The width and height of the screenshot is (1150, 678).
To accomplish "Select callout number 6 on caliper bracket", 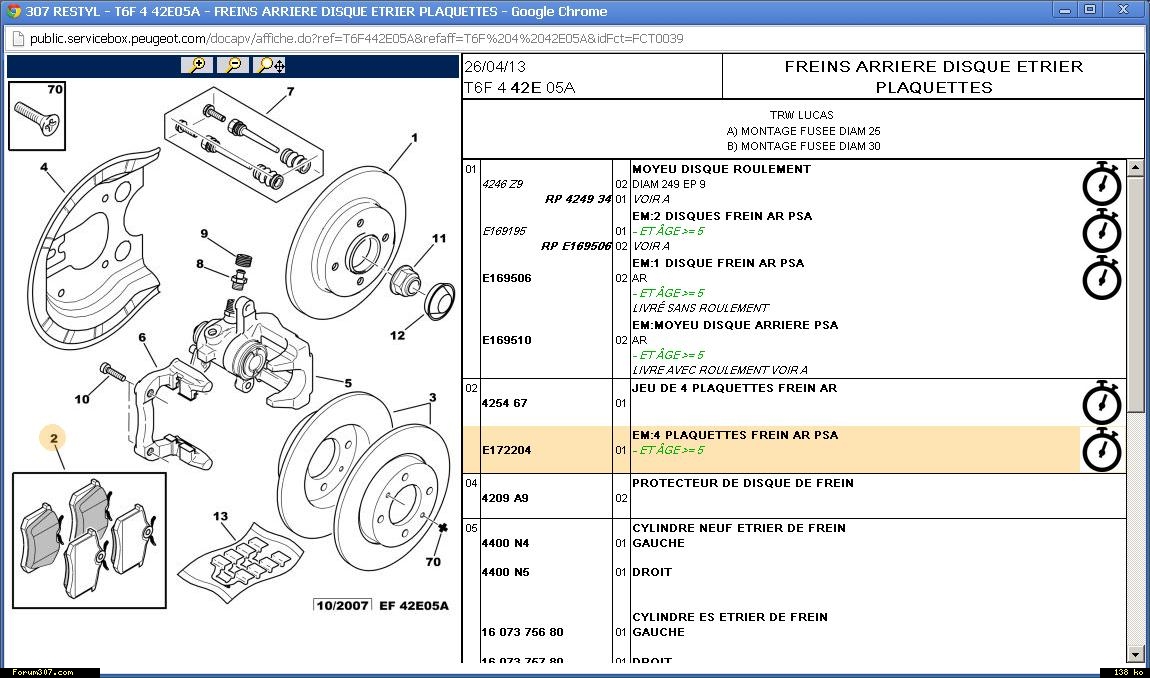I will point(142,338).
